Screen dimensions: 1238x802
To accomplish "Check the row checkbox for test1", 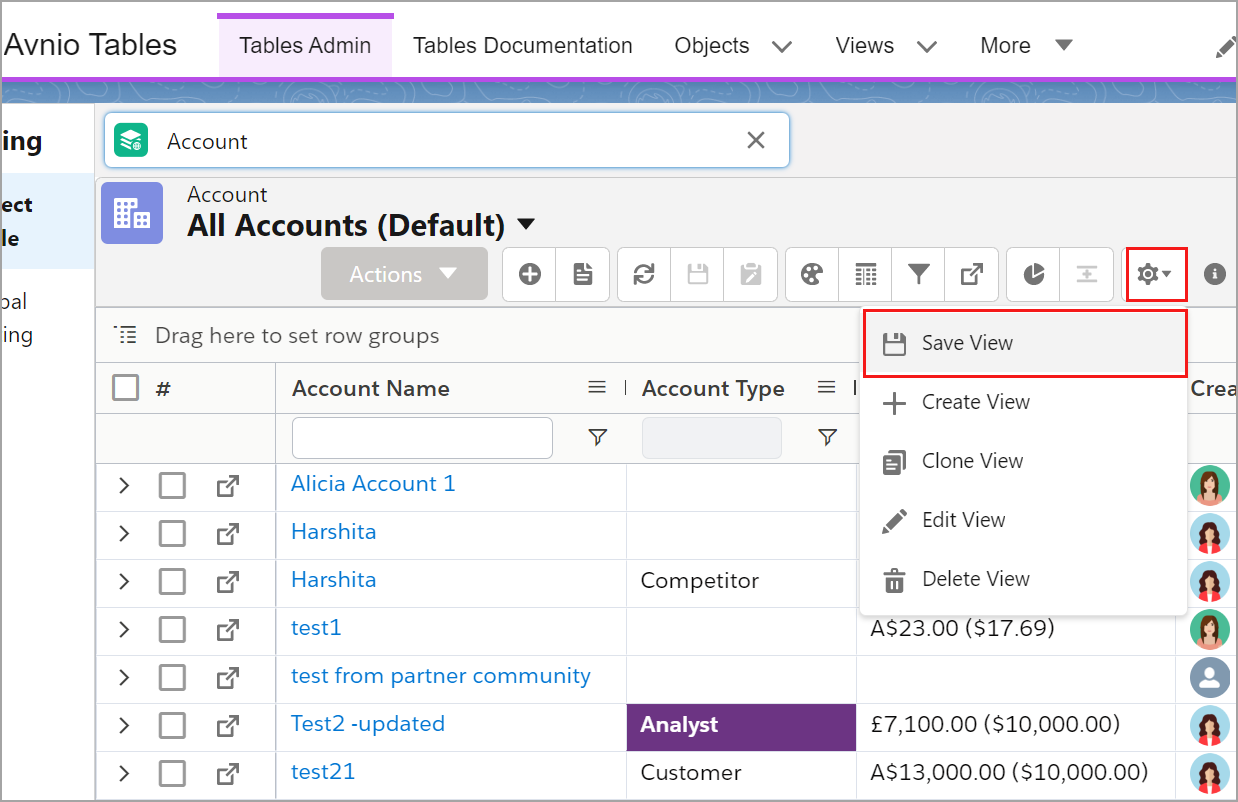I will (x=172, y=630).
